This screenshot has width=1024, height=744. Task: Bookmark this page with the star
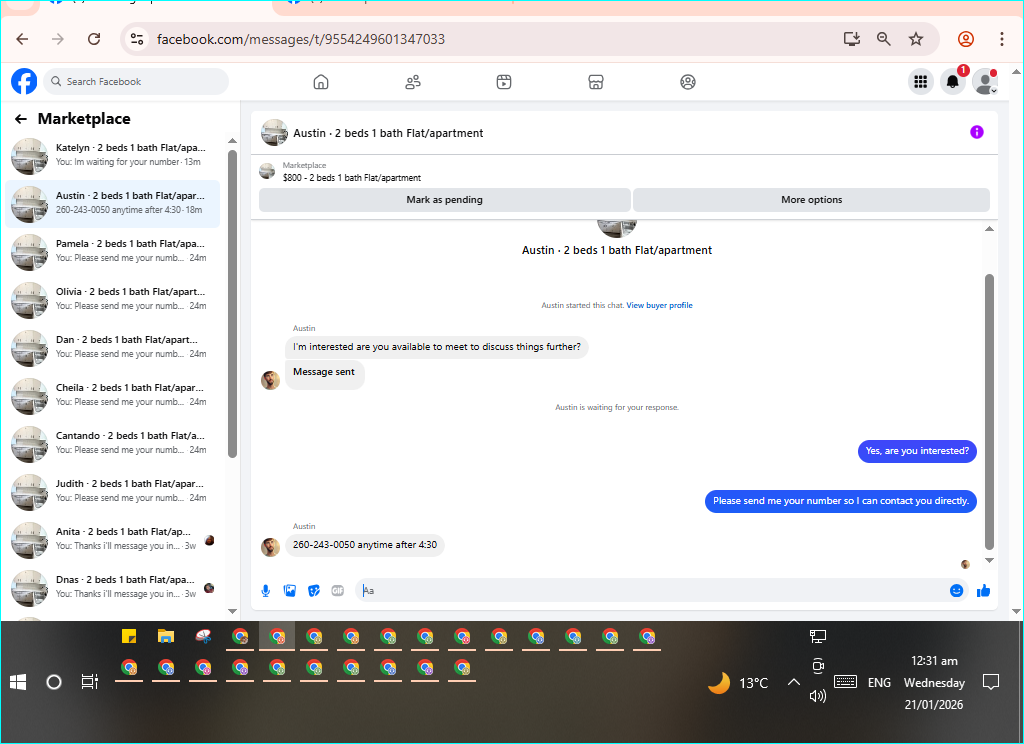pos(916,39)
